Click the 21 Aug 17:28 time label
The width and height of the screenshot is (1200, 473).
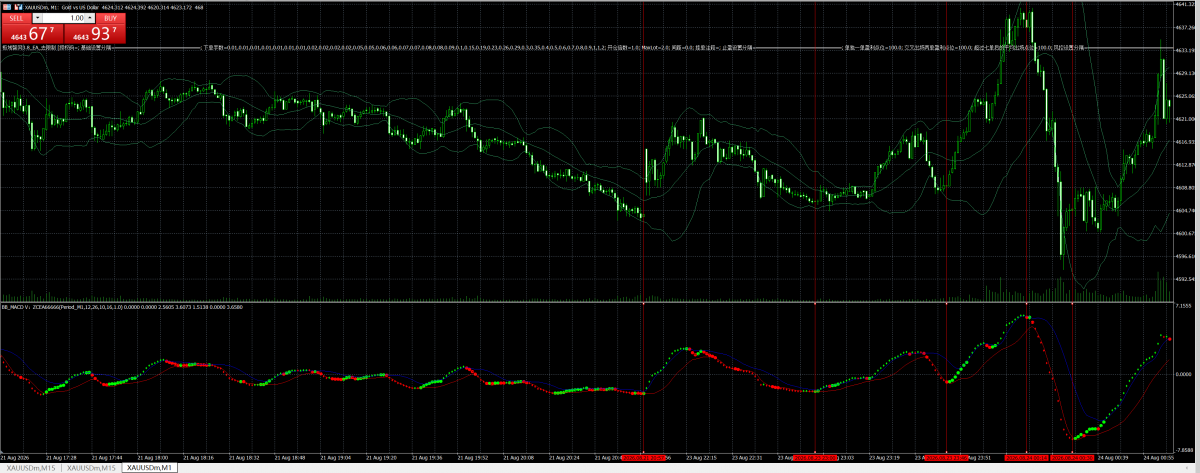[x=63, y=457]
